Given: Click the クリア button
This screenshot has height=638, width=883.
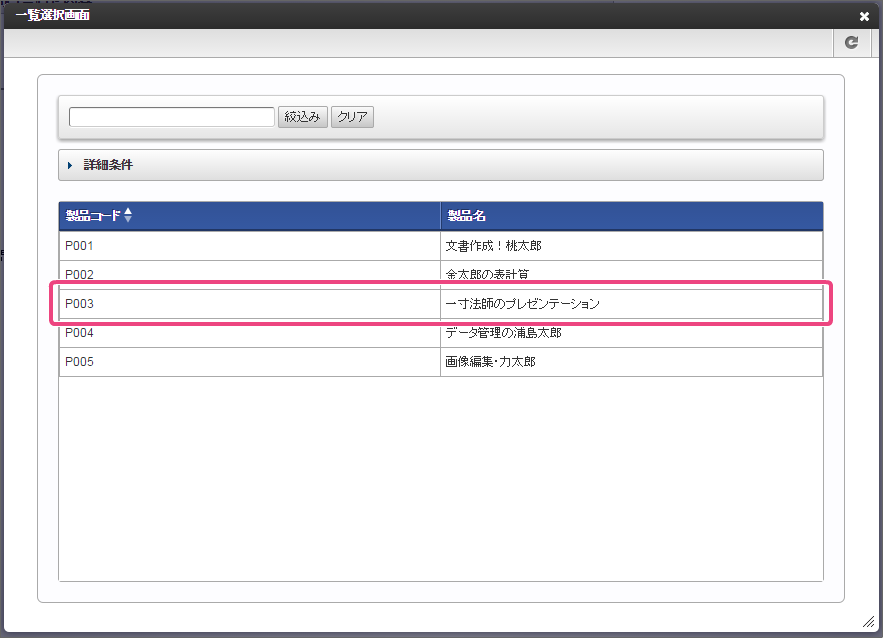Looking at the screenshot, I should 352,117.
